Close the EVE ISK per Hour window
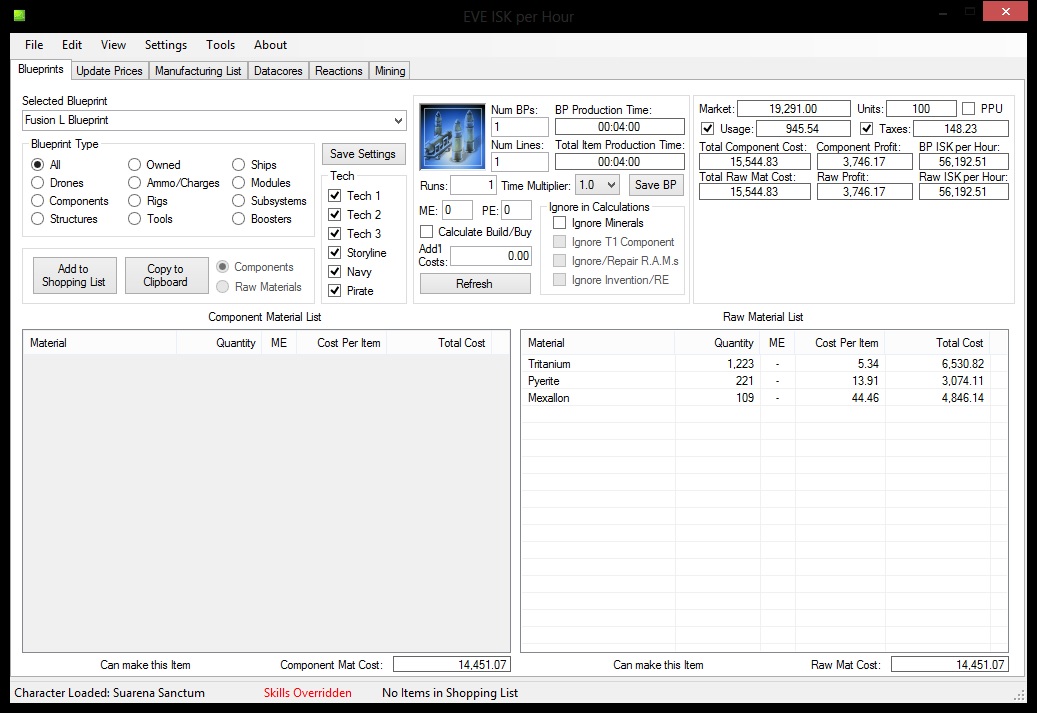Image resolution: width=1037 pixels, height=713 pixels. 1005,11
